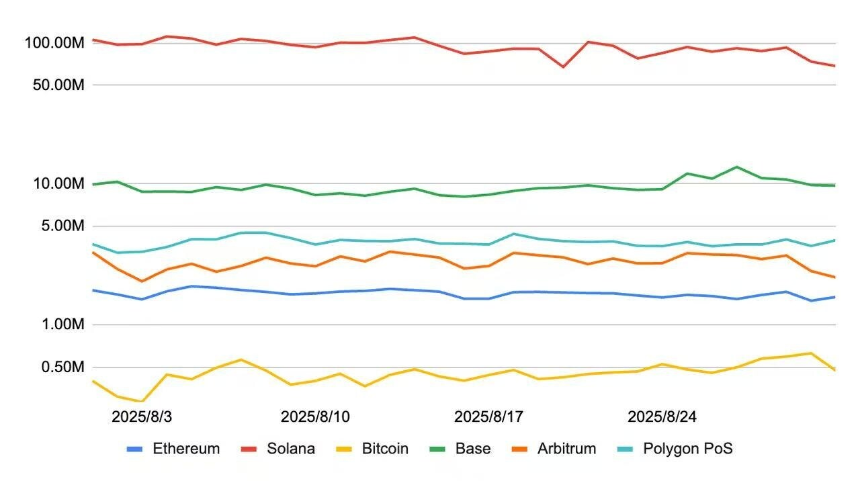Select the Base legend label
The image size is (860, 481).
(472, 449)
